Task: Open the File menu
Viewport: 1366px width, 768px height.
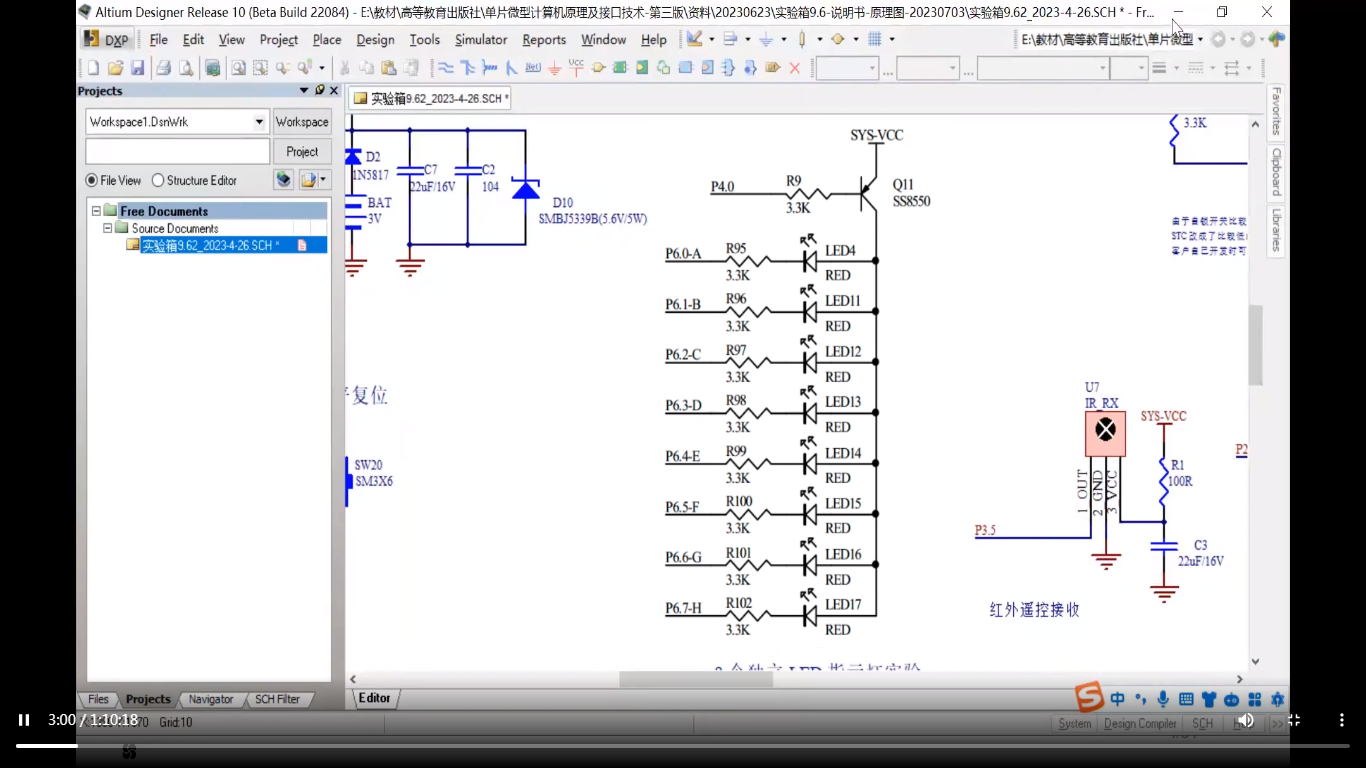Action: point(158,40)
